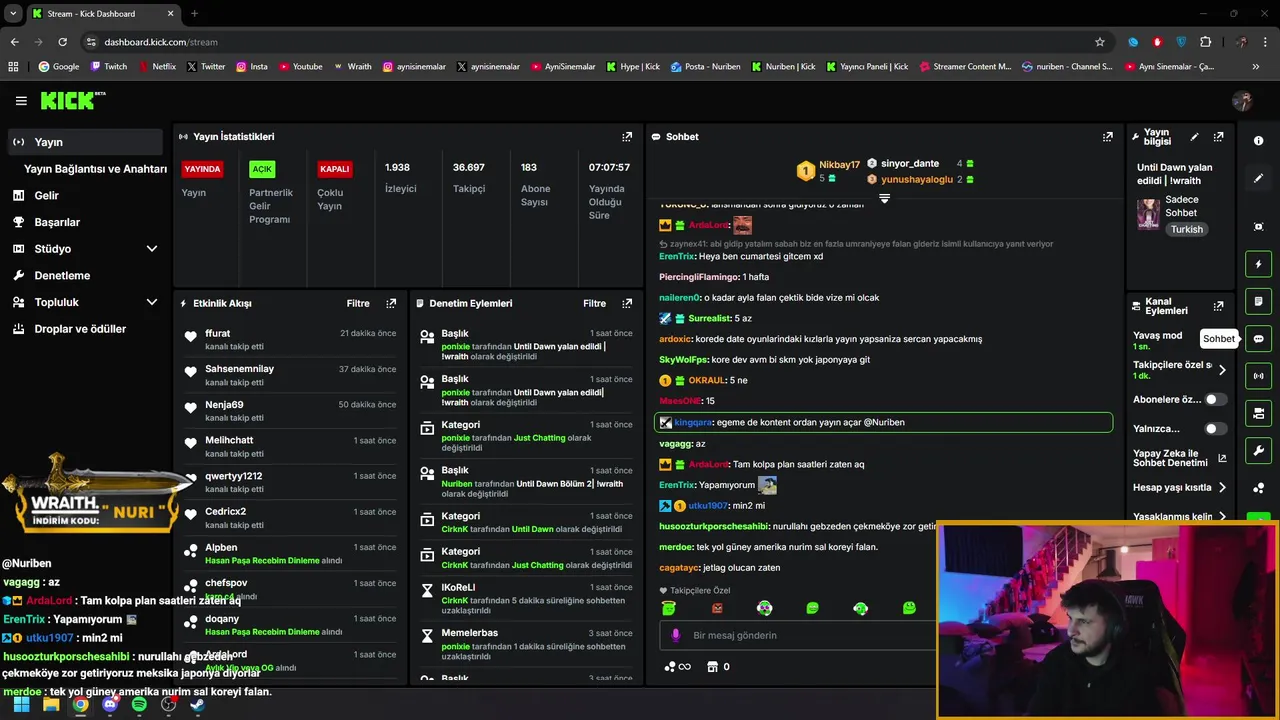
Task: Pop out the Yayın bilgisi panel
Action: point(1218,137)
